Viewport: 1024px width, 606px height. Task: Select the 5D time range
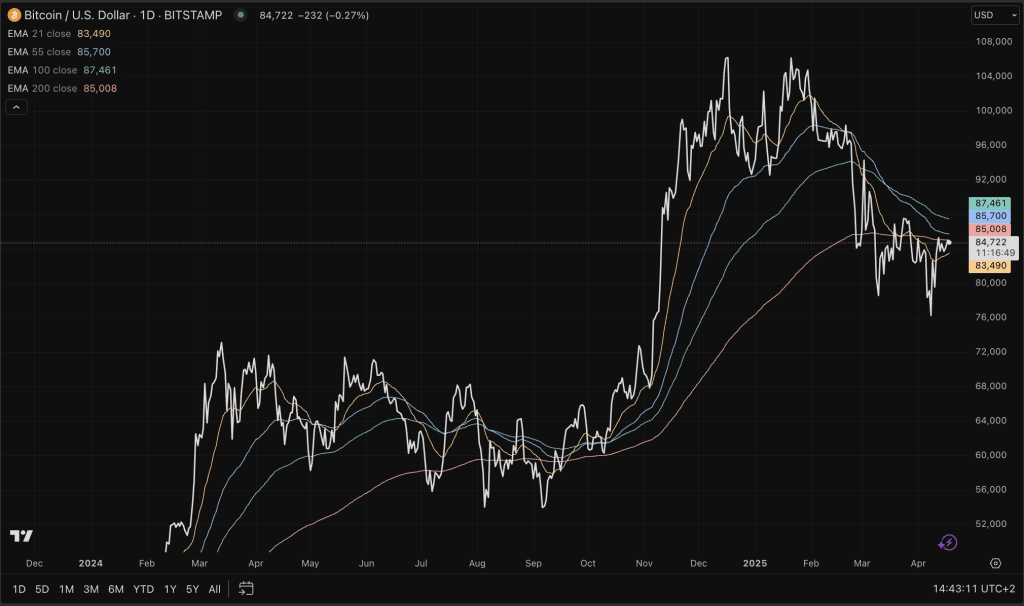(42, 589)
